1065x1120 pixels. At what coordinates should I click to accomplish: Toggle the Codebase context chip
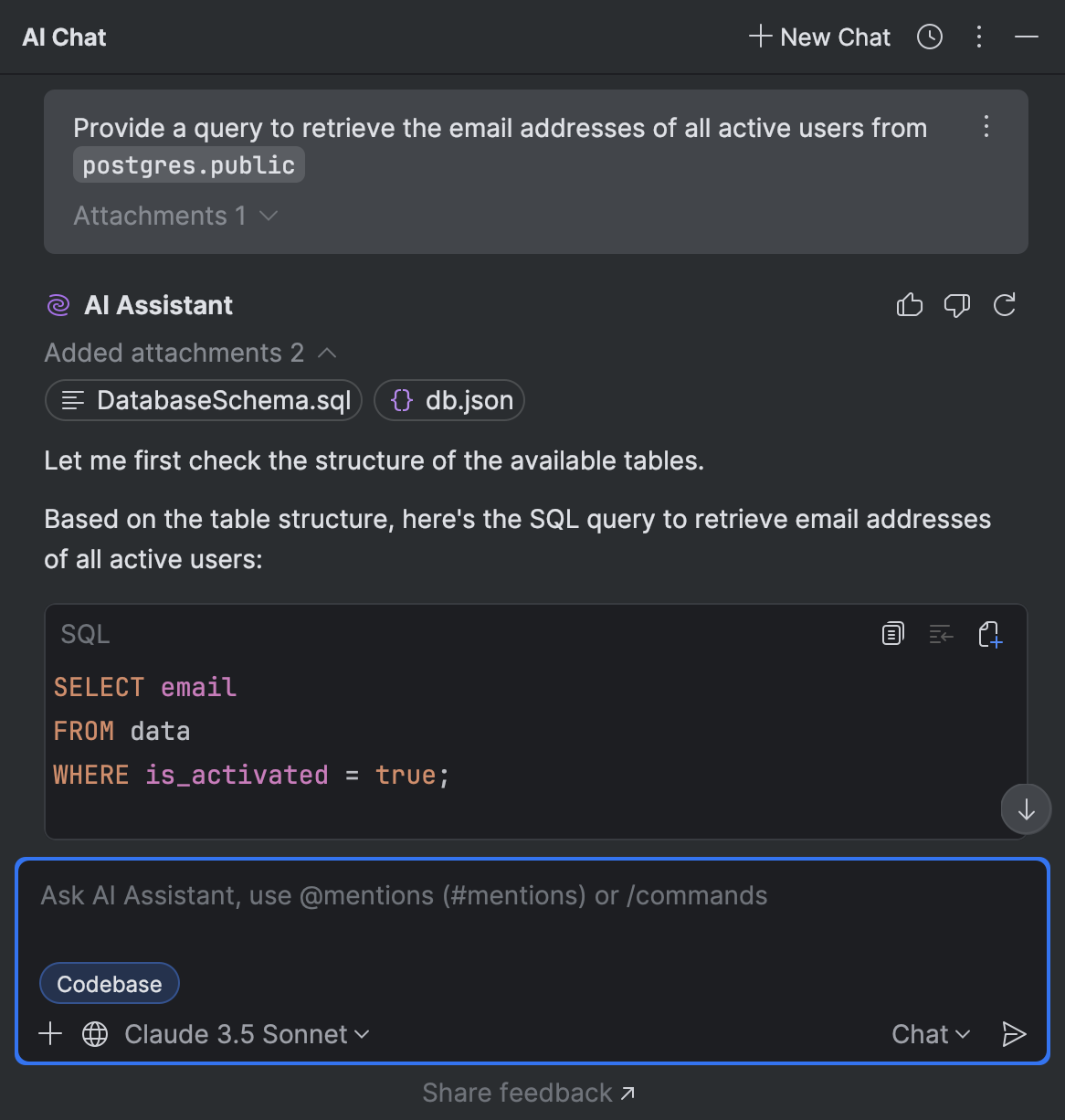click(109, 983)
